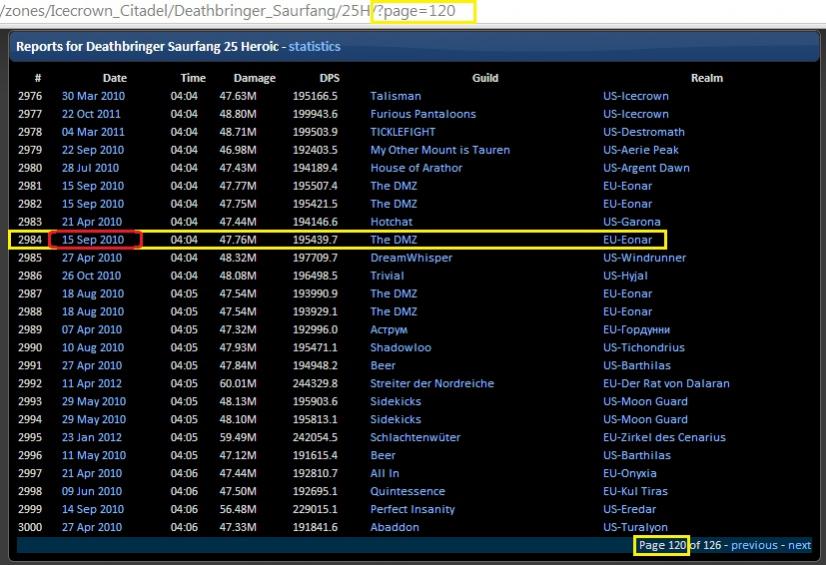This screenshot has width=826, height=565.
Task: Open the 26 Oct 2010 report
Action: pyautogui.click(x=91, y=276)
